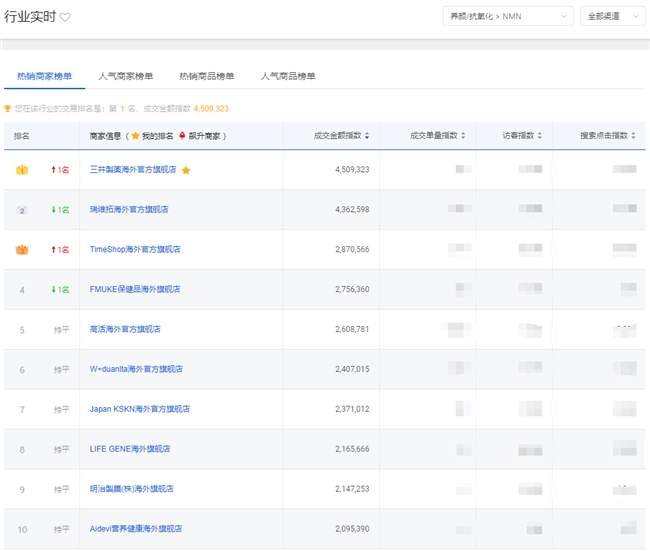The height and width of the screenshot is (551, 650).
Task: Click the star icon next to 三井制薬海外官方旗舰店
Action: point(186,170)
